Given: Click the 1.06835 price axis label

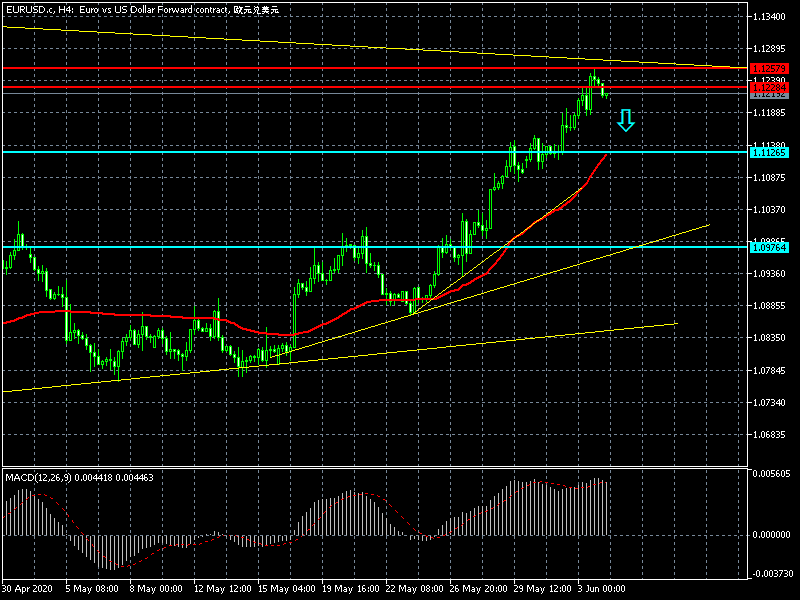Looking at the screenshot, I should (x=769, y=435).
